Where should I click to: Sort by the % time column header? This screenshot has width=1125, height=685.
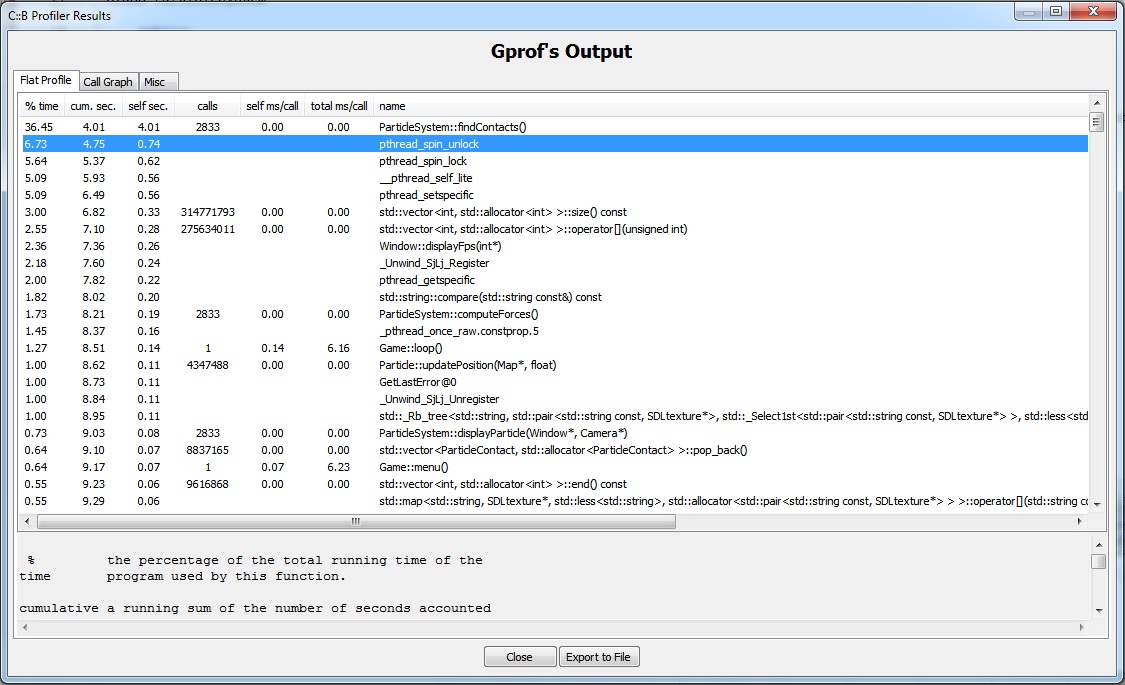(x=42, y=106)
